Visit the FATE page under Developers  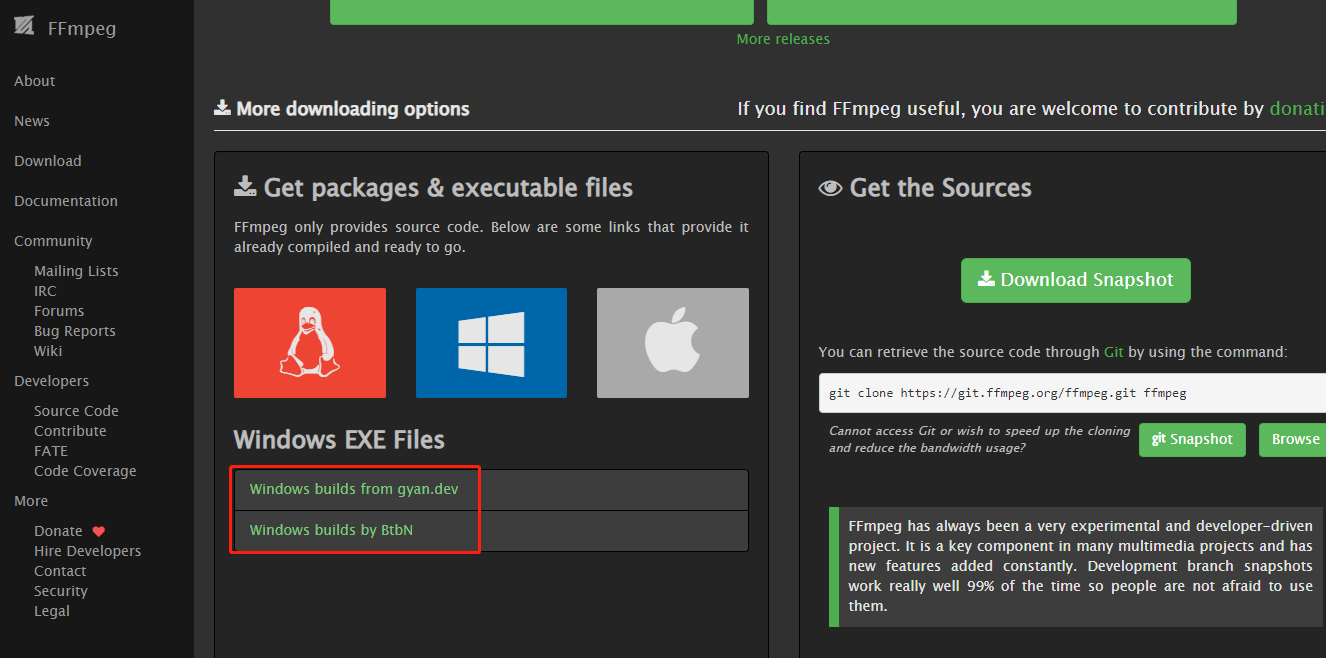click(x=51, y=450)
